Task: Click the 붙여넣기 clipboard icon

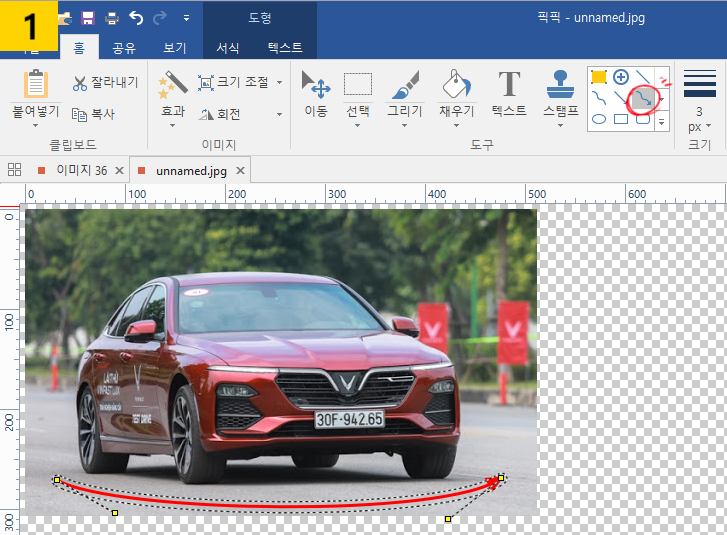Action: pos(36,84)
